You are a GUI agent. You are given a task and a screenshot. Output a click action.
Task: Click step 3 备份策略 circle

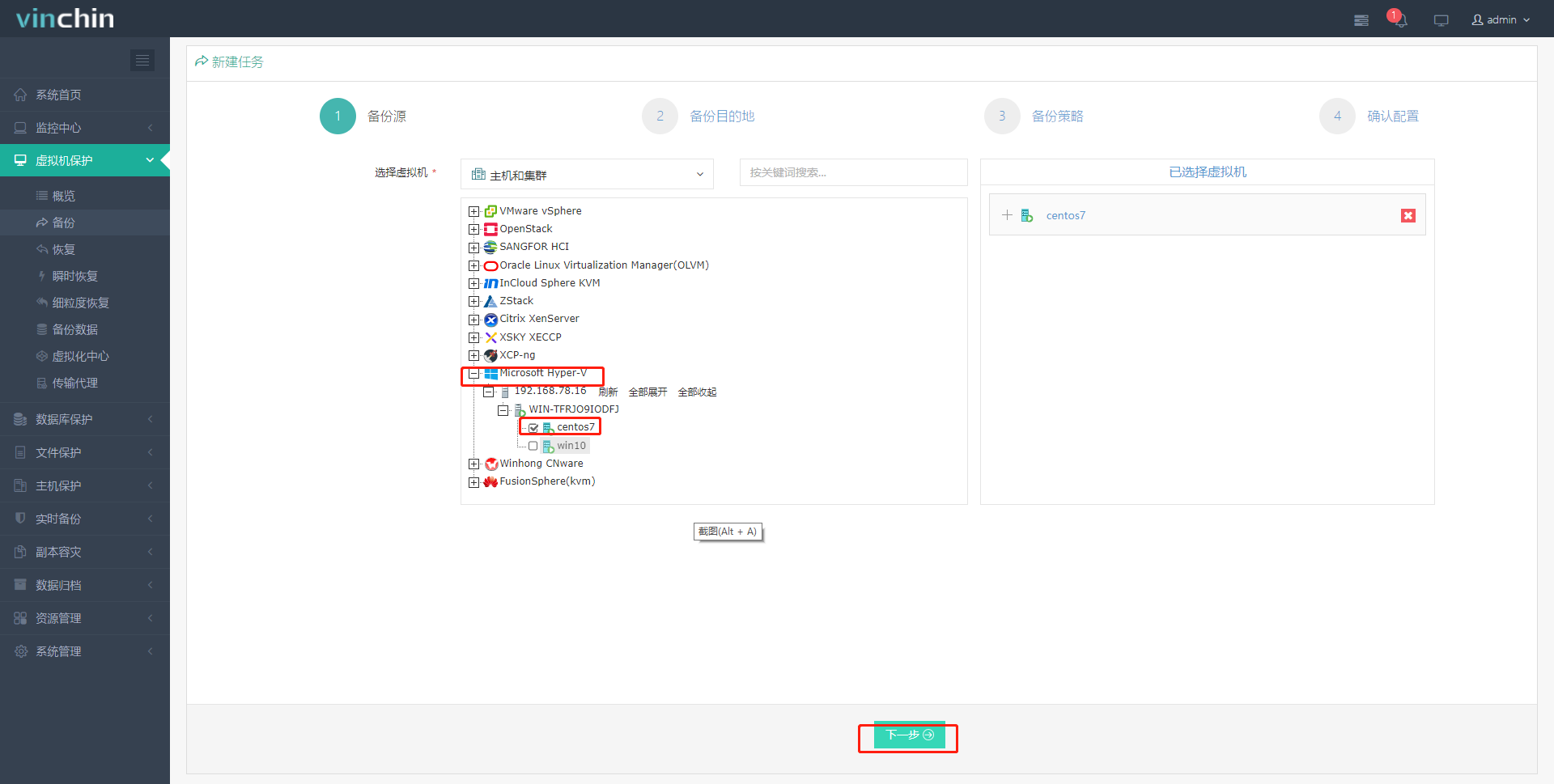pos(1002,116)
